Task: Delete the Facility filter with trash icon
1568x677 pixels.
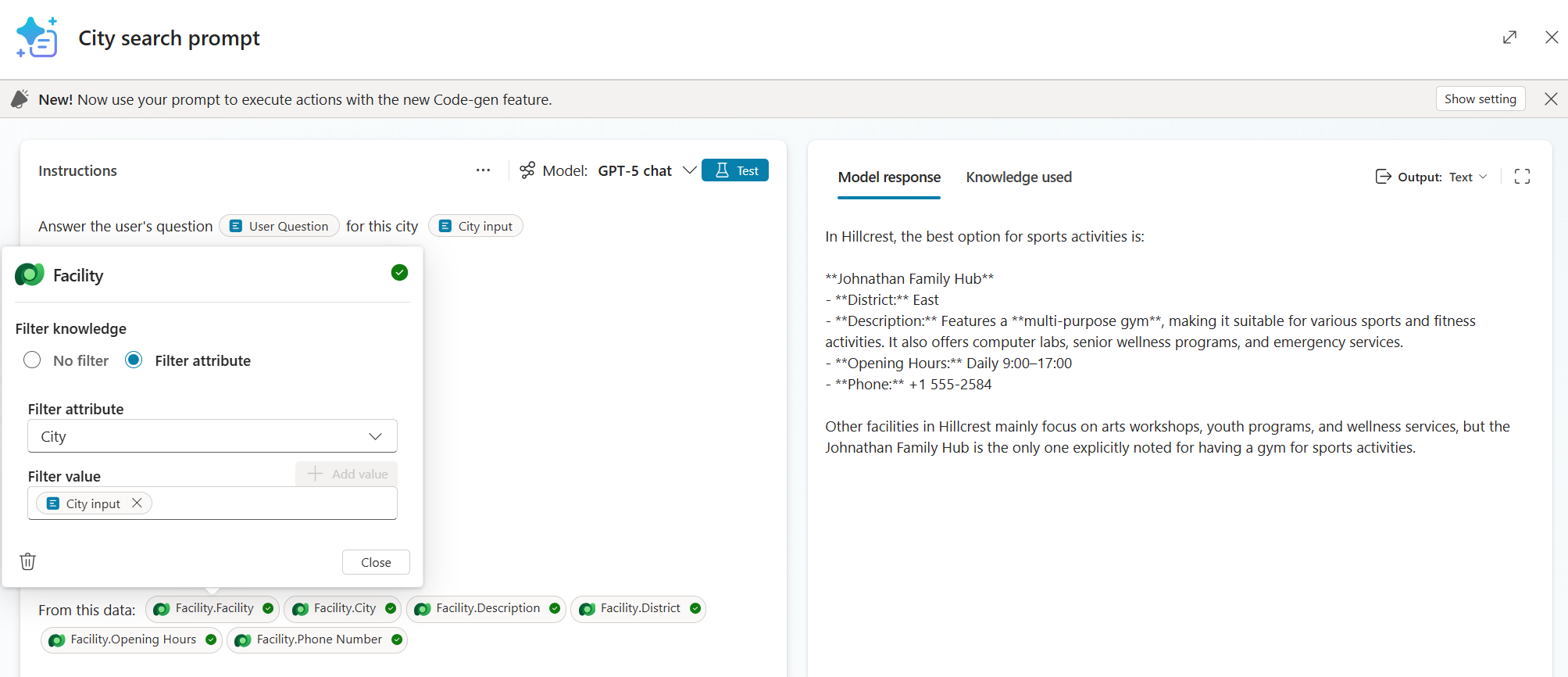Action: (28, 561)
